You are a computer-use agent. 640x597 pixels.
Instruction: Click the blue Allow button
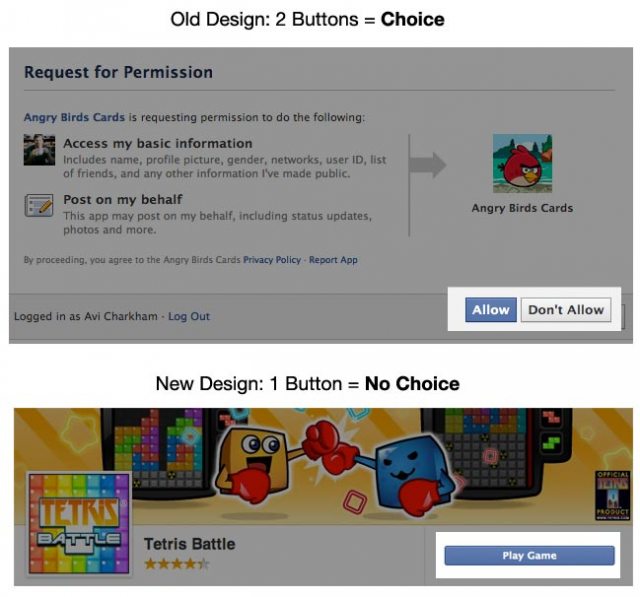[491, 310]
